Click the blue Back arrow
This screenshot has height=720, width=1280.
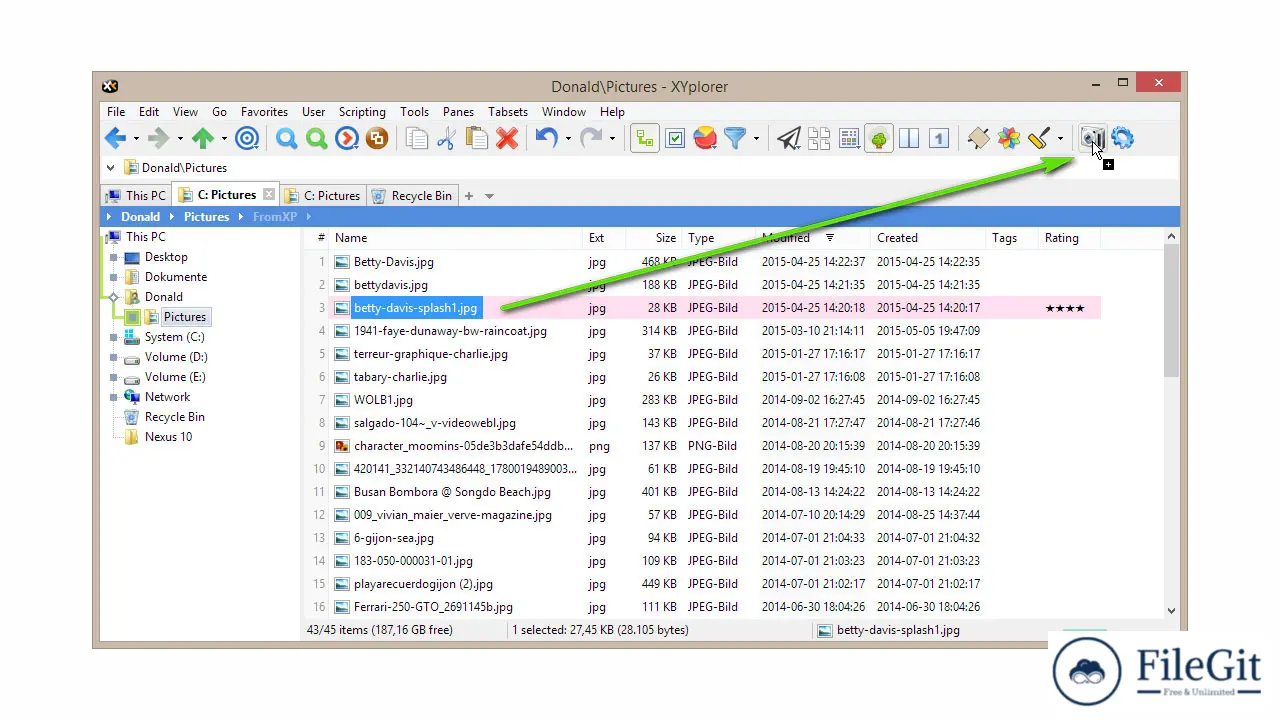coord(115,139)
